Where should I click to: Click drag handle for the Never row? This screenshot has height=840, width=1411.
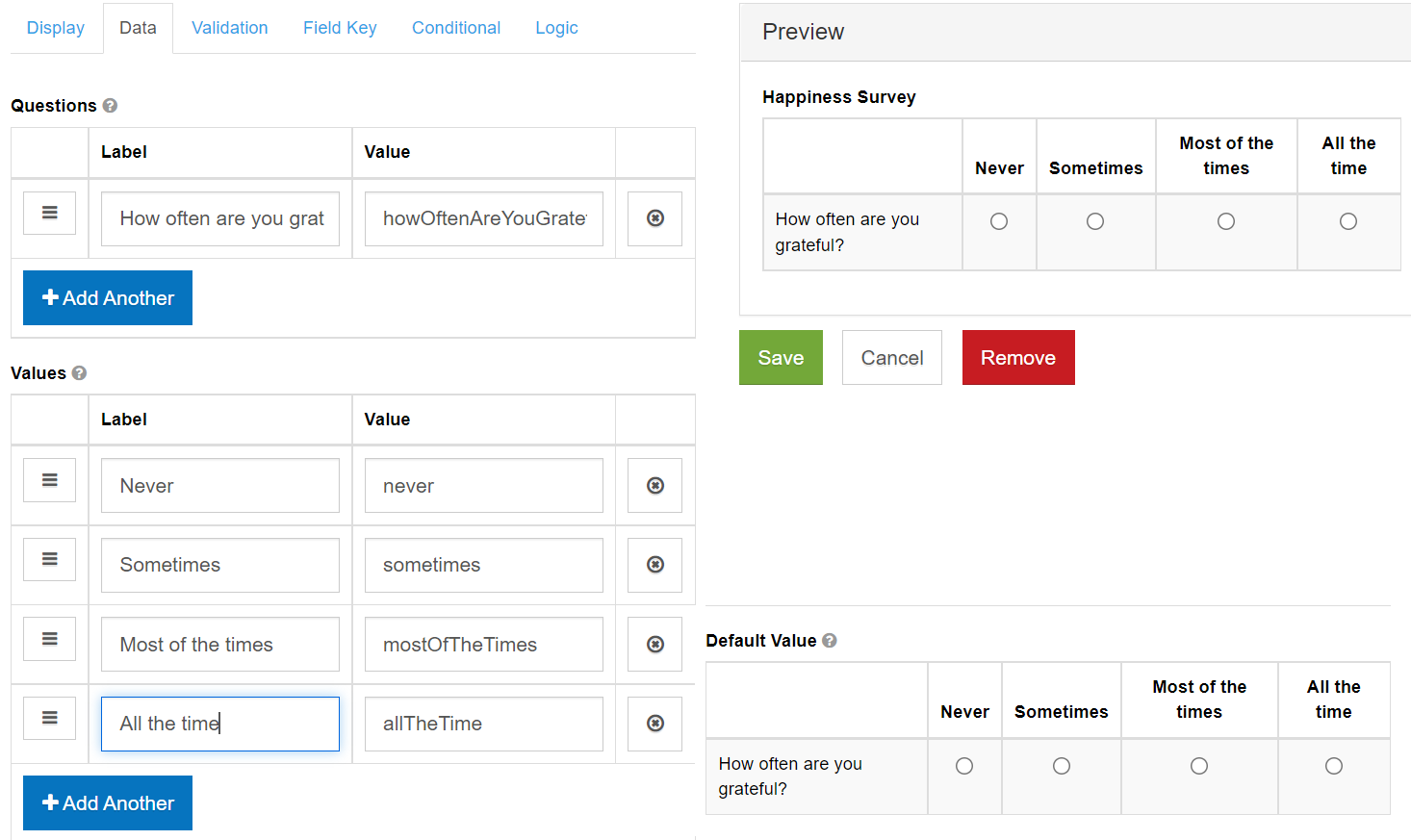coord(49,480)
